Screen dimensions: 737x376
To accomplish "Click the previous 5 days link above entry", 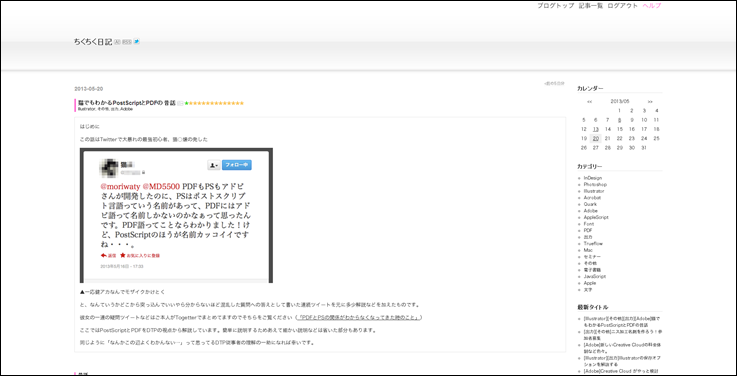I will [554, 83].
